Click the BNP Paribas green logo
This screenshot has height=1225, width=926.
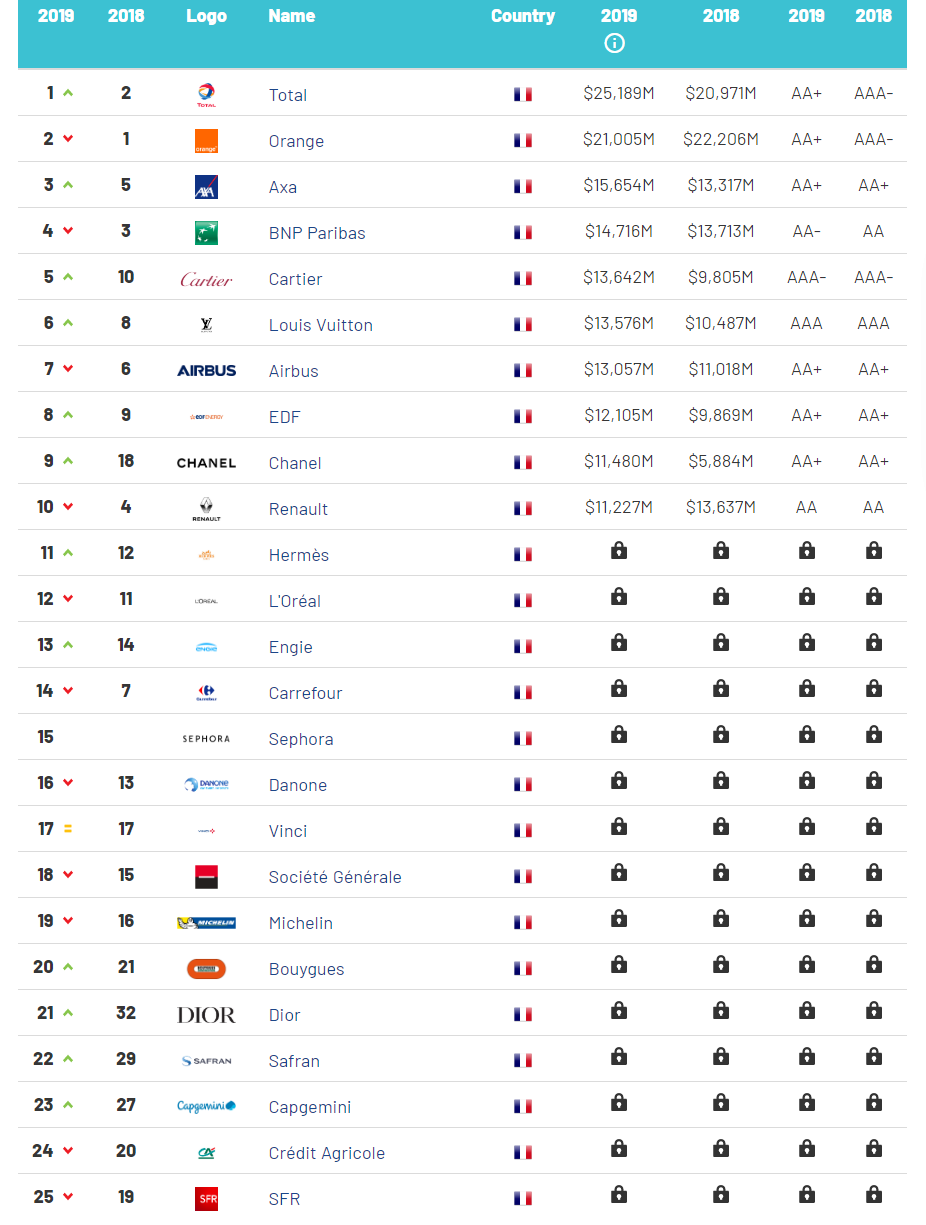pos(206,233)
